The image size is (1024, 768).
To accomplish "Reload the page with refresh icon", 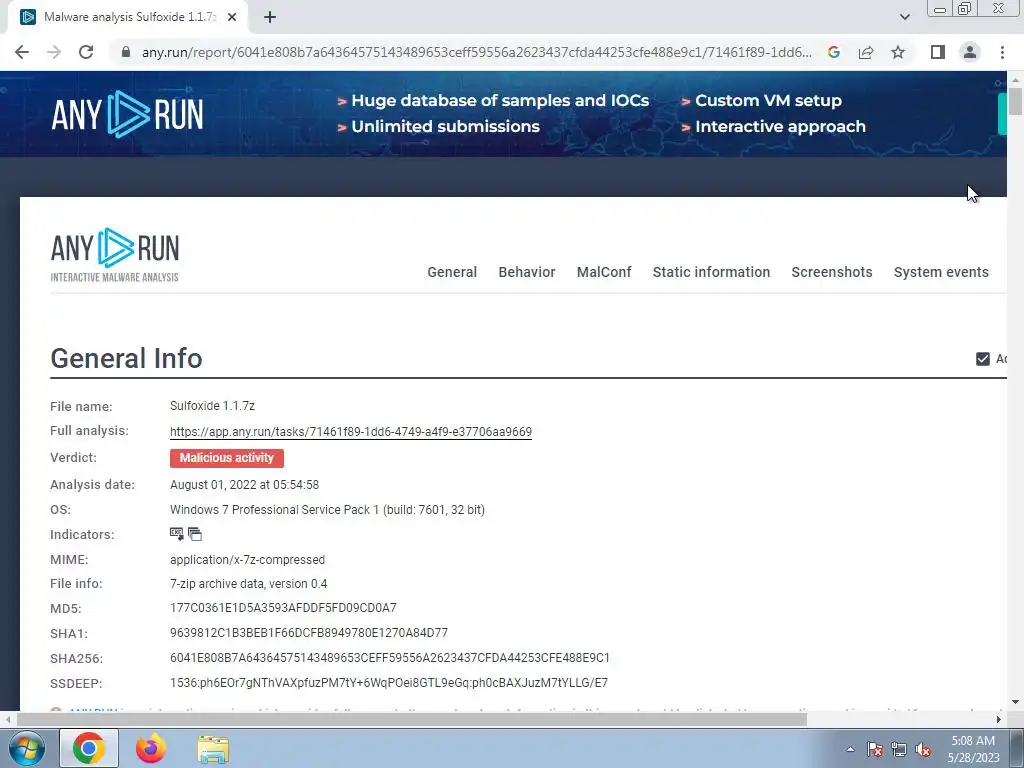I will 86,52.
